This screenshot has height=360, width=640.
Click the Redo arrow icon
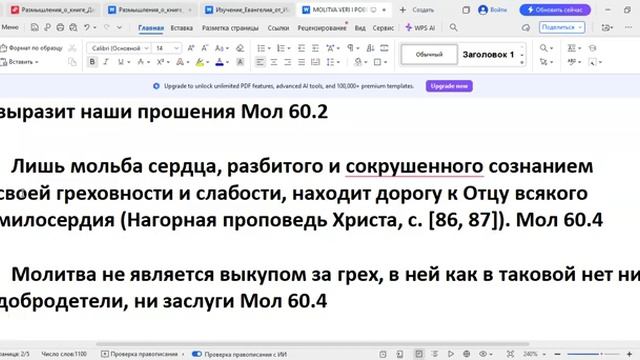[x=107, y=27]
